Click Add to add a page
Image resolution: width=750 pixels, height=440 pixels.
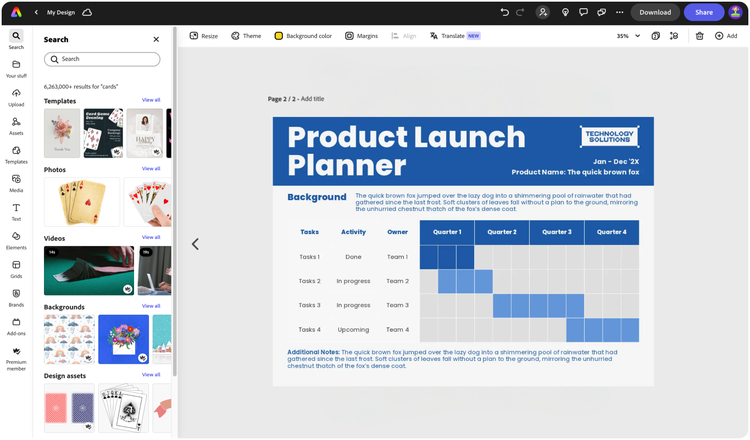click(726, 36)
